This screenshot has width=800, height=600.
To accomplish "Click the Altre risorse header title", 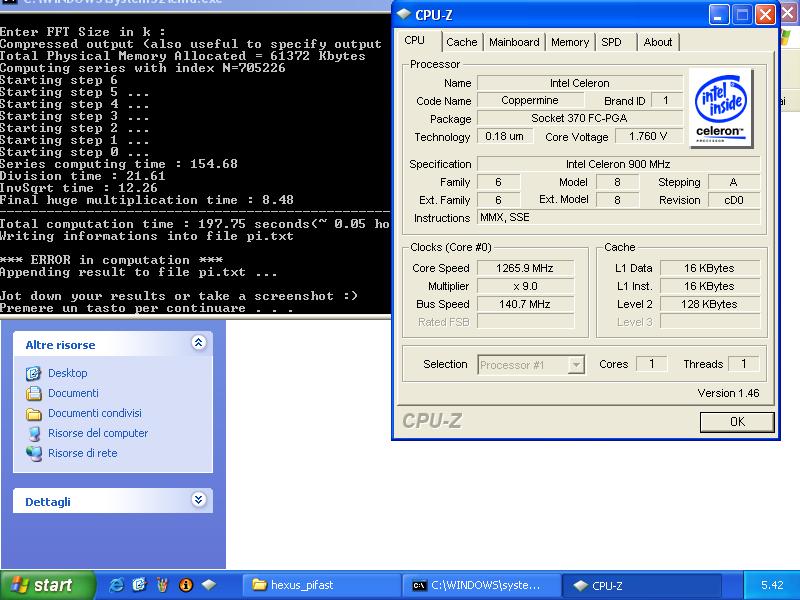I will (x=60, y=345).
